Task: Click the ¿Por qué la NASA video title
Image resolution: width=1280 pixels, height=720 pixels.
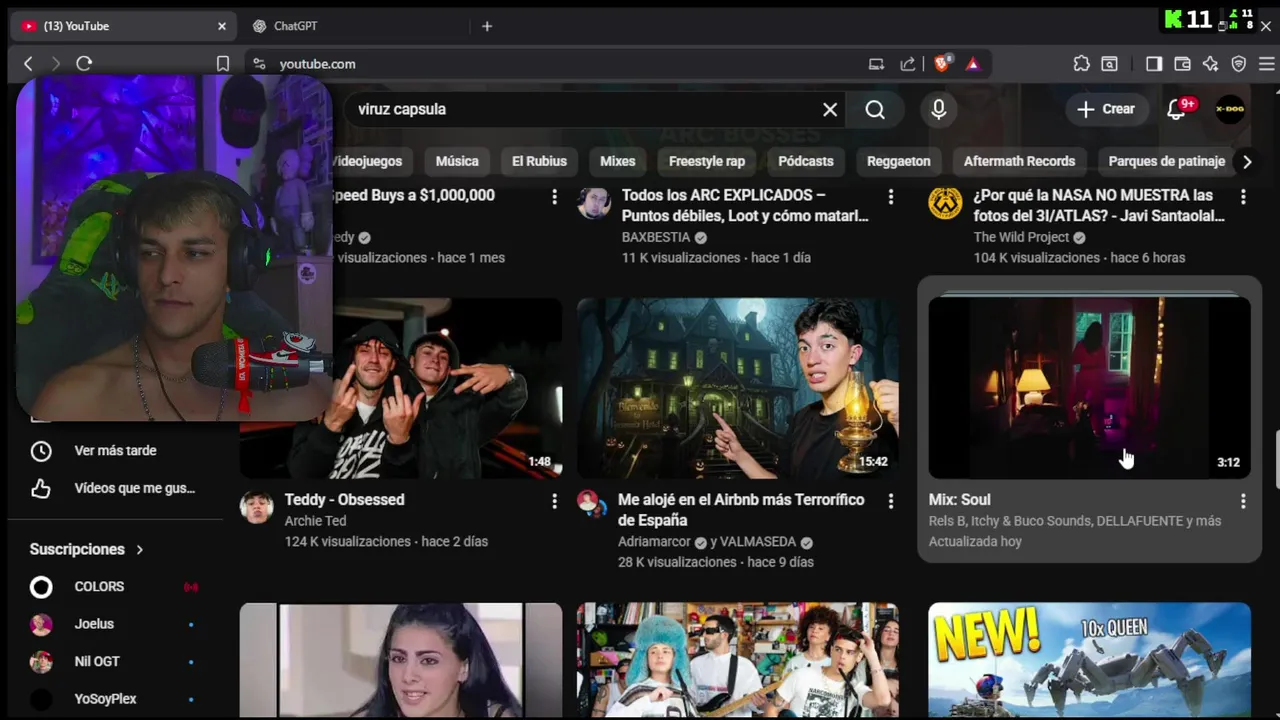Action: pos(1099,206)
